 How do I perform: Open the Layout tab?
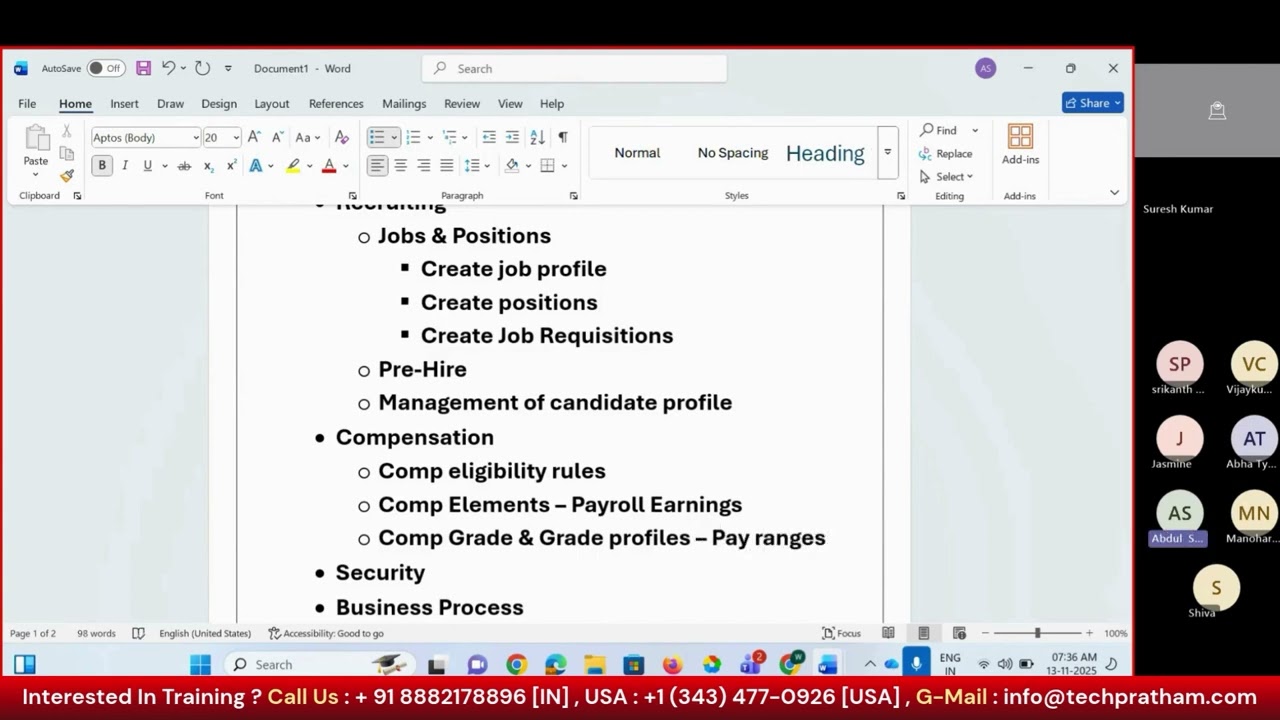271,104
